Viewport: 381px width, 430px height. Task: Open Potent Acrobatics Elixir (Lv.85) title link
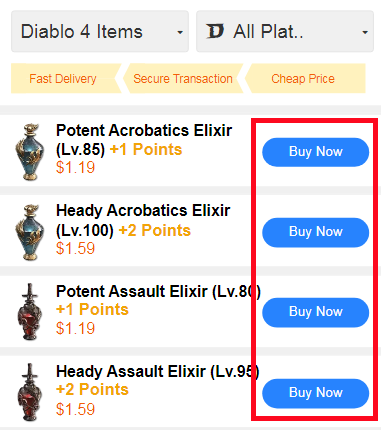(x=144, y=140)
